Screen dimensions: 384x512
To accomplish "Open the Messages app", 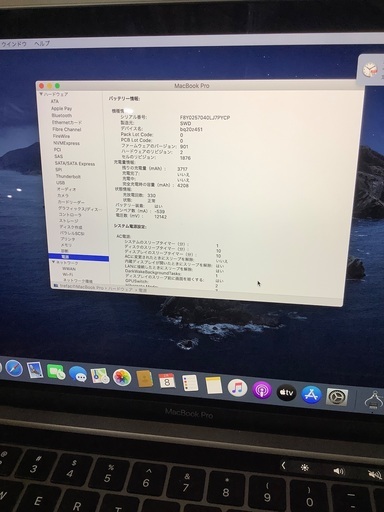I will click(78, 374).
